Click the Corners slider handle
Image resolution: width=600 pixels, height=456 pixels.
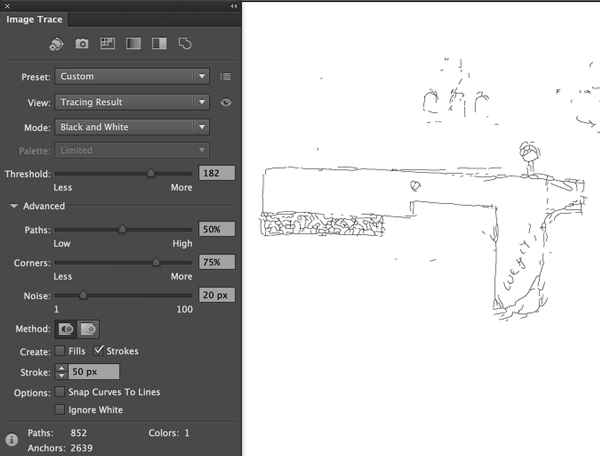click(156, 262)
